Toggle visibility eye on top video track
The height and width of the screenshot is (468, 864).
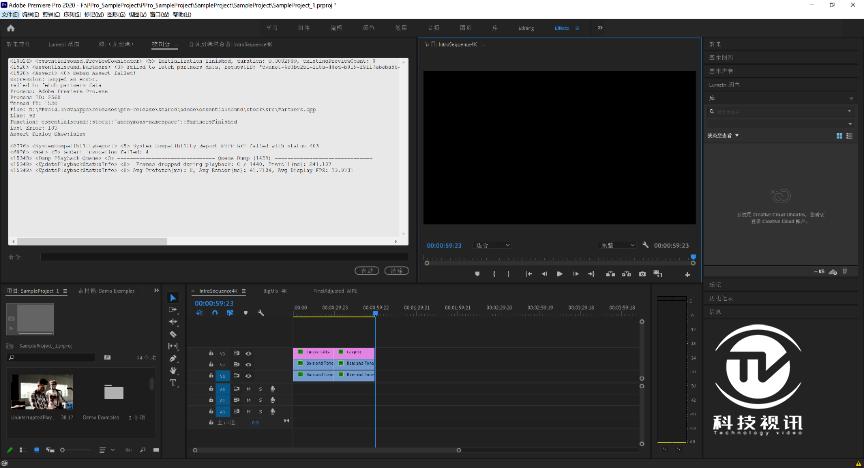(x=248, y=353)
